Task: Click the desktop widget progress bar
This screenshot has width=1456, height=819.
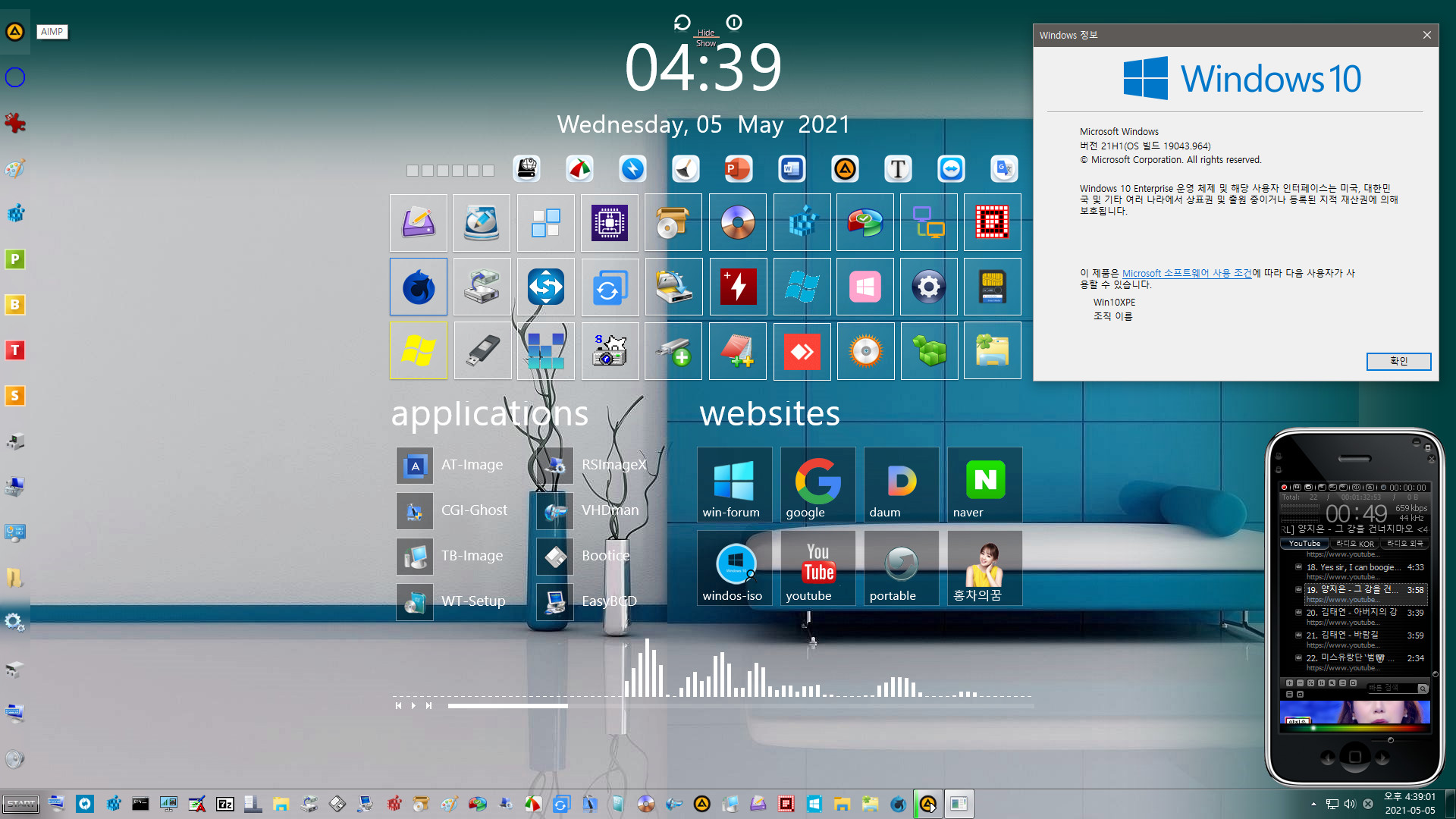Action: (740, 706)
